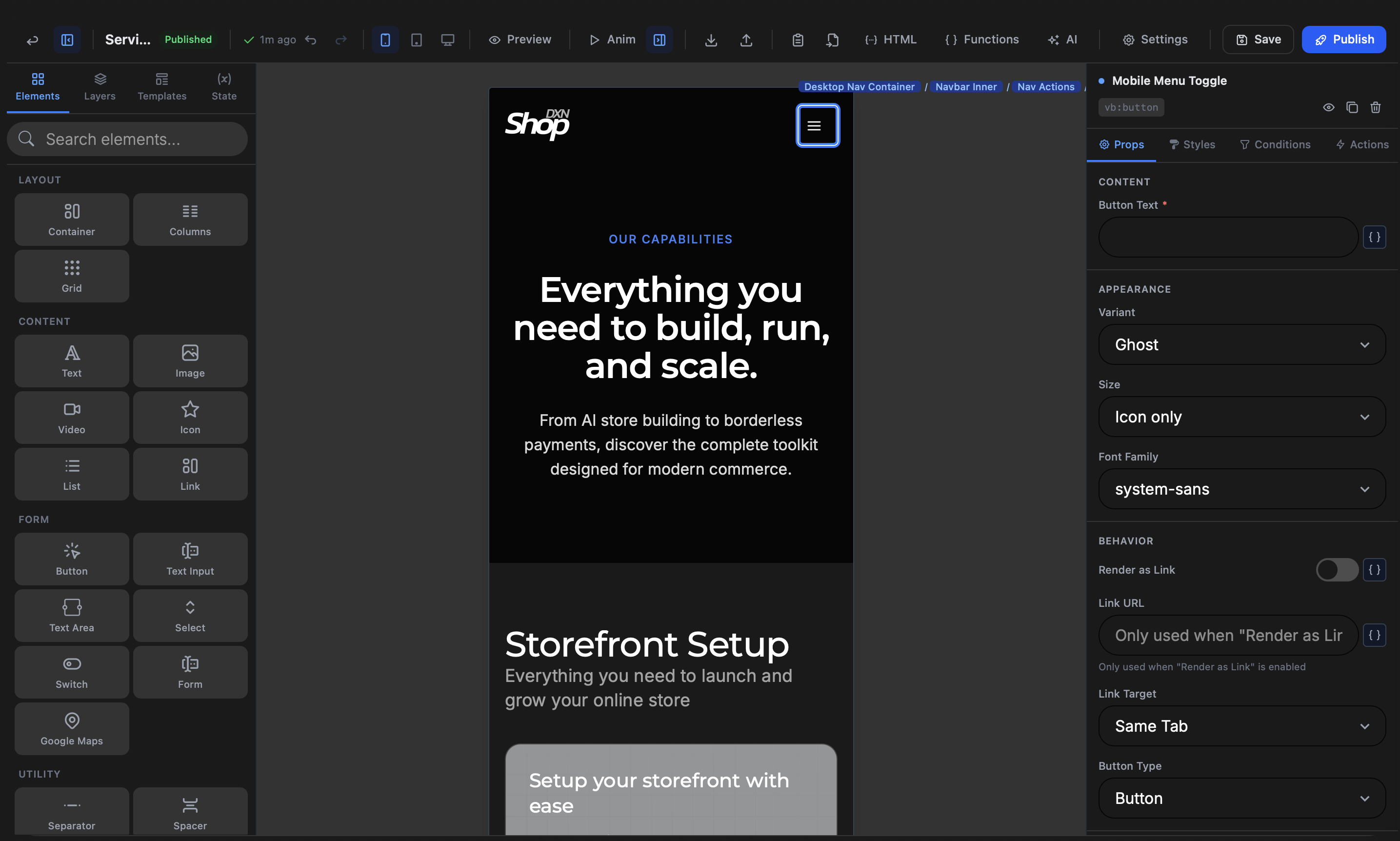This screenshot has height=841, width=1400.
Task: Click the download import icon
Action: 711,40
